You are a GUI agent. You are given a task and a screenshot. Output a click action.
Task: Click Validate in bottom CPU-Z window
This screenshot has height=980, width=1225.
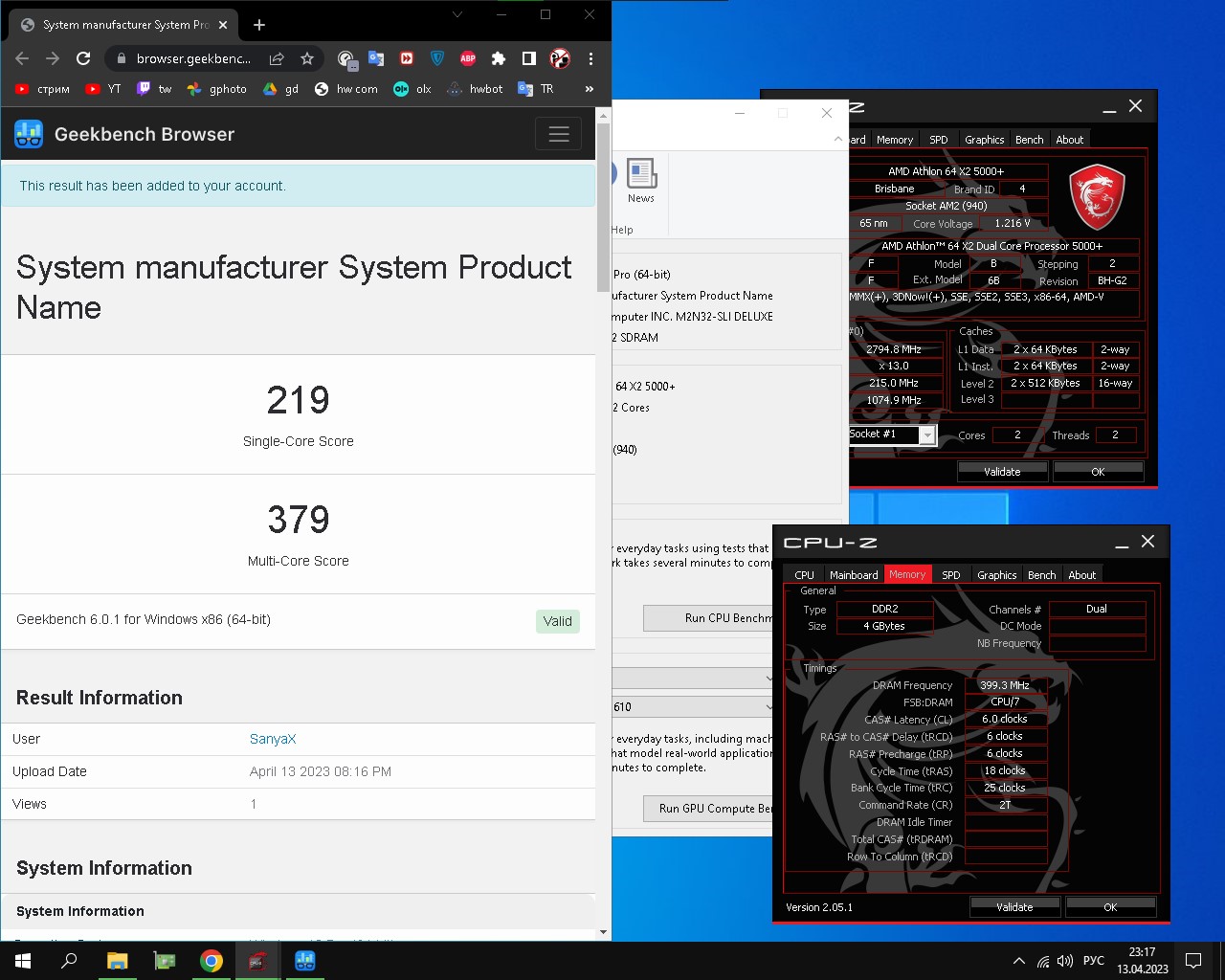1014,907
